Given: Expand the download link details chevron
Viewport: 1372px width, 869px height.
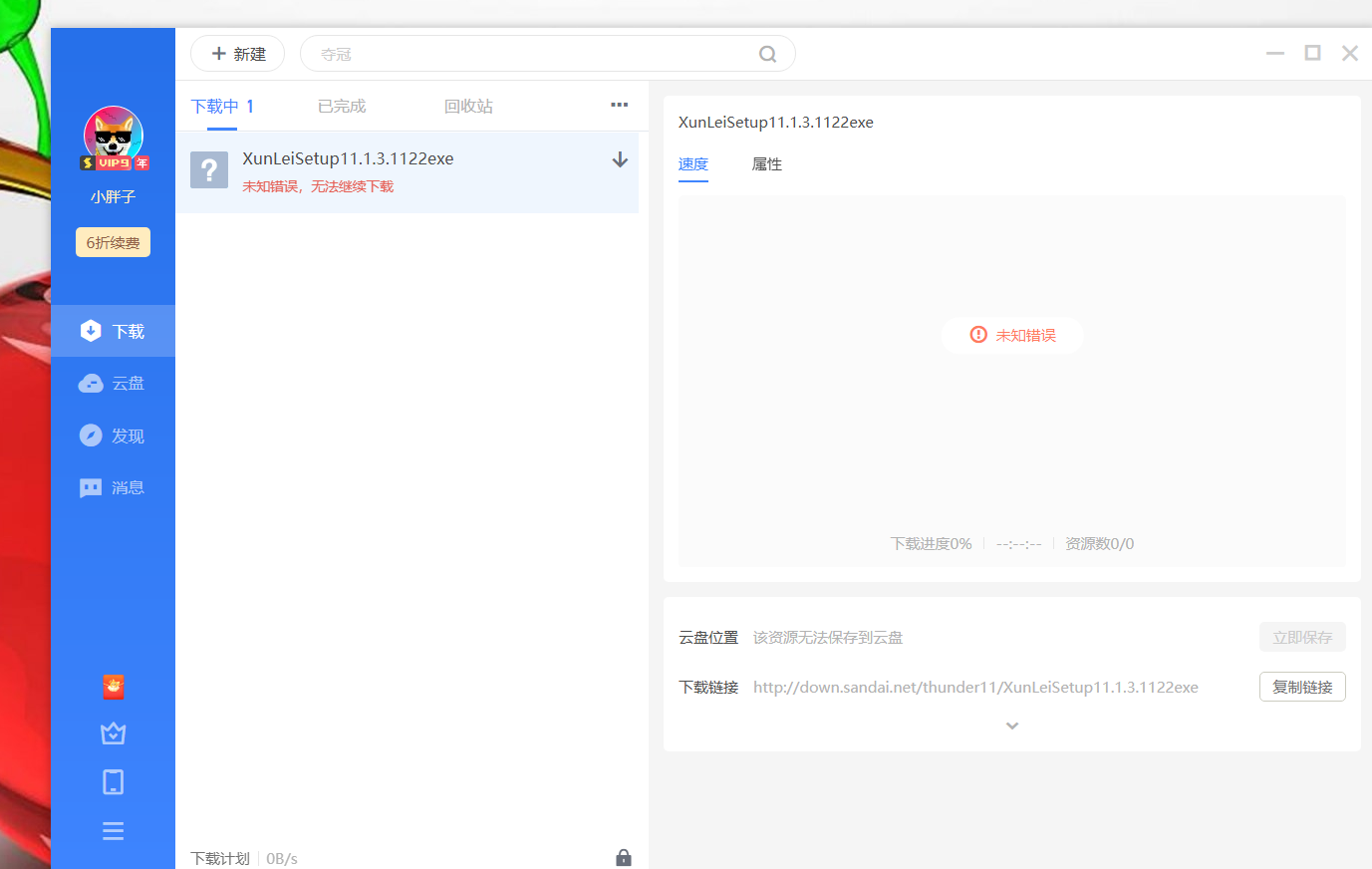Looking at the screenshot, I should pos(1011,724).
